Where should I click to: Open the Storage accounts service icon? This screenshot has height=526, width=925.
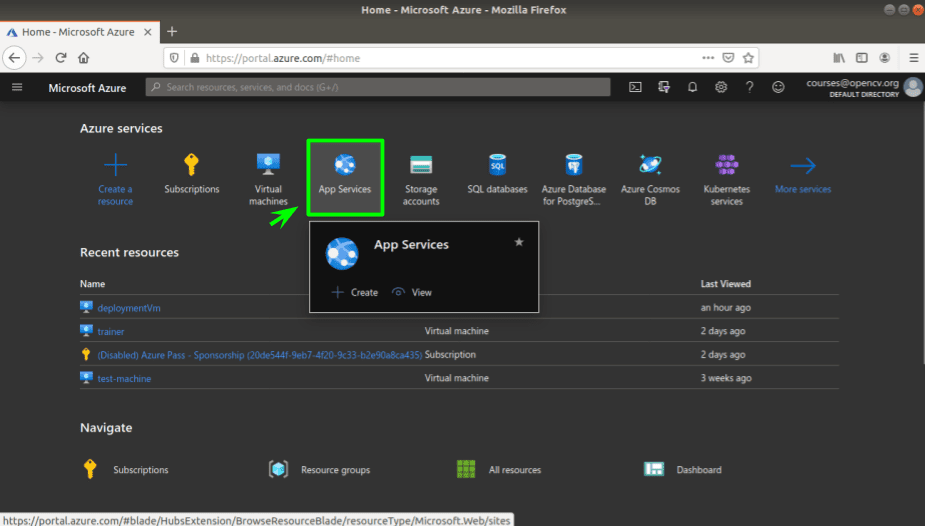pos(421,165)
